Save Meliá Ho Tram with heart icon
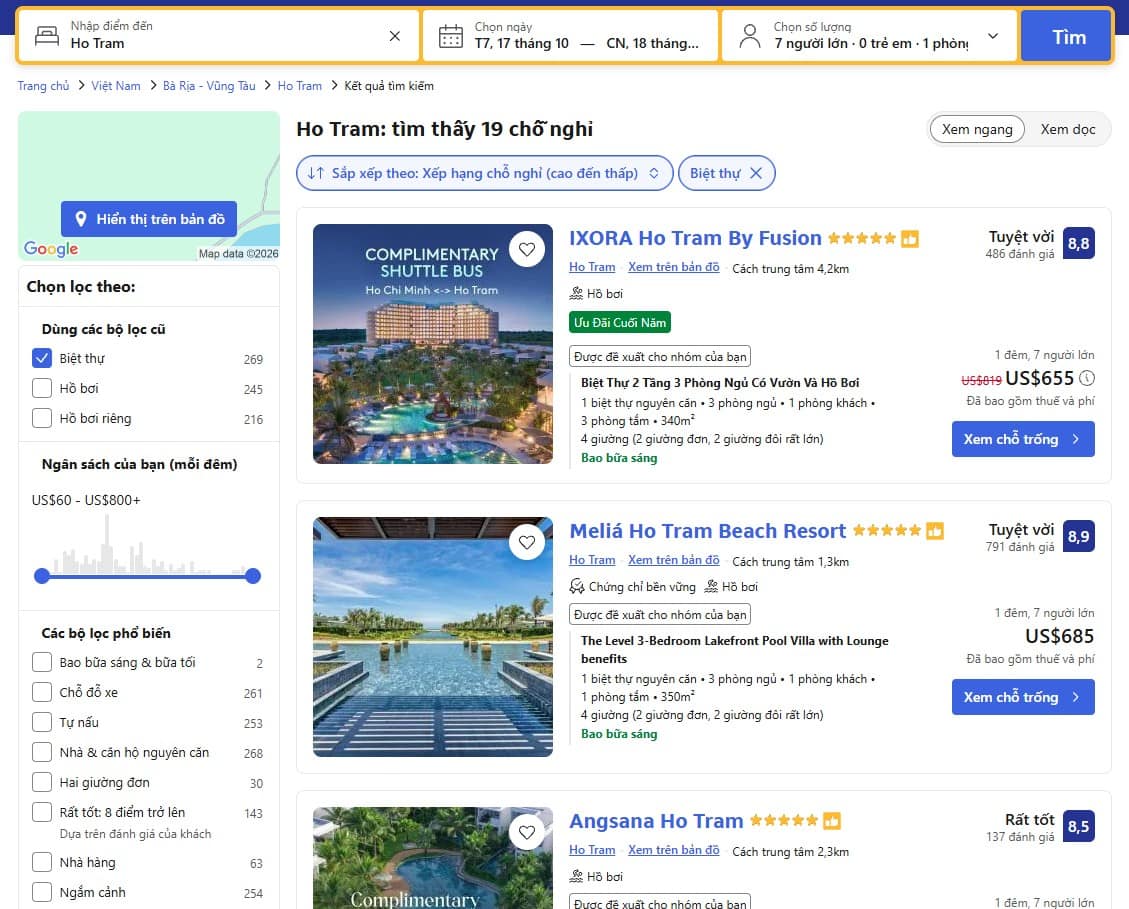 click(x=527, y=542)
